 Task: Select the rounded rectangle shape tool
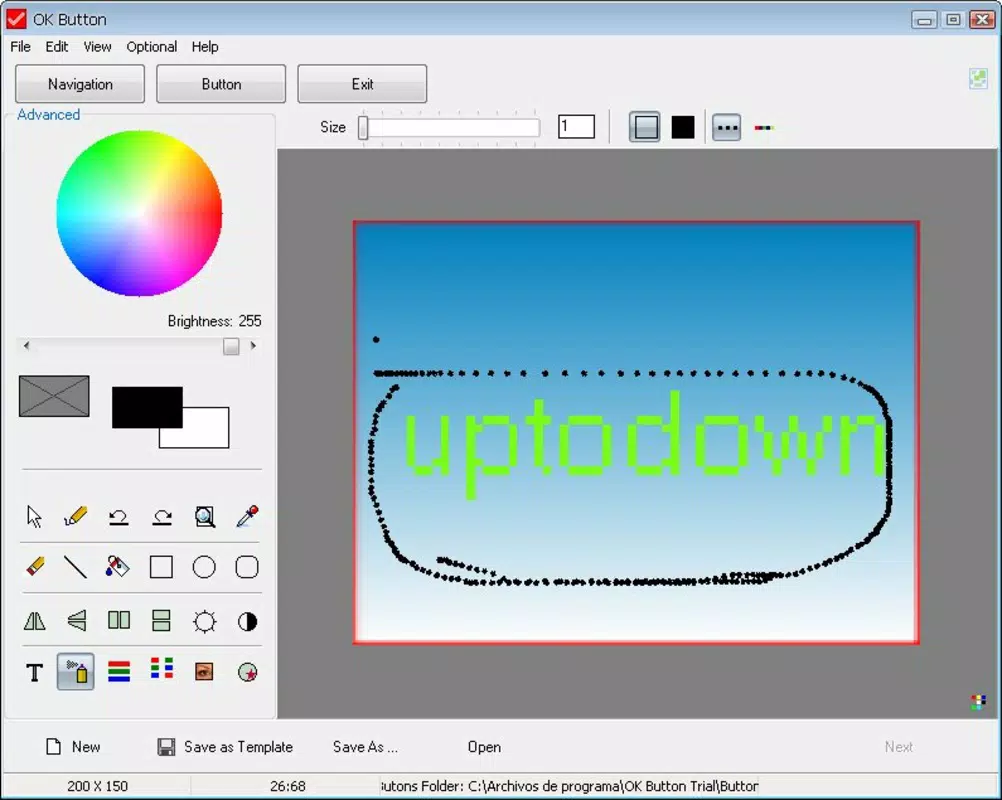point(247,567)
